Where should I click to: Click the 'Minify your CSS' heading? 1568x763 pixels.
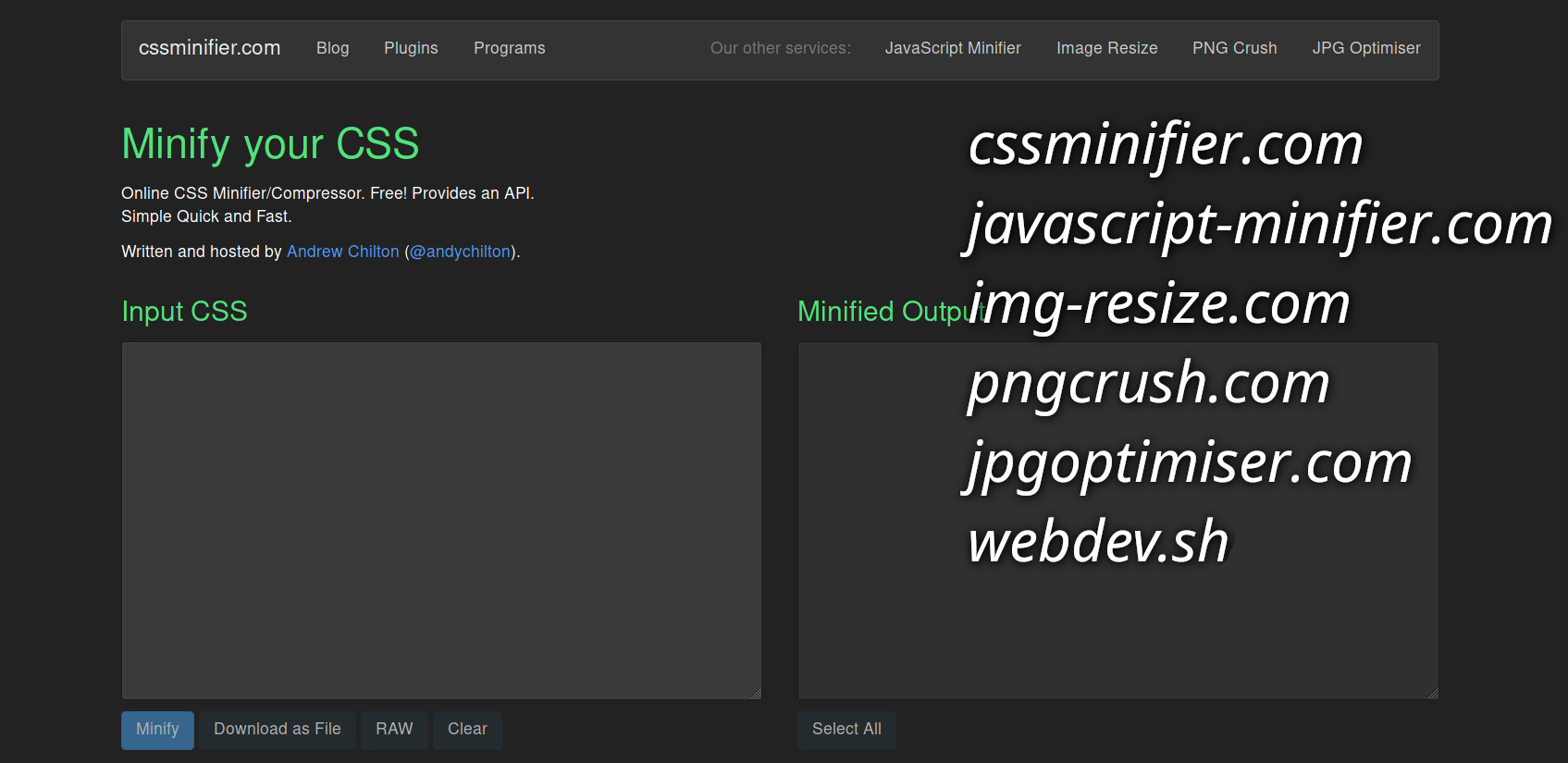coord(270,145)
